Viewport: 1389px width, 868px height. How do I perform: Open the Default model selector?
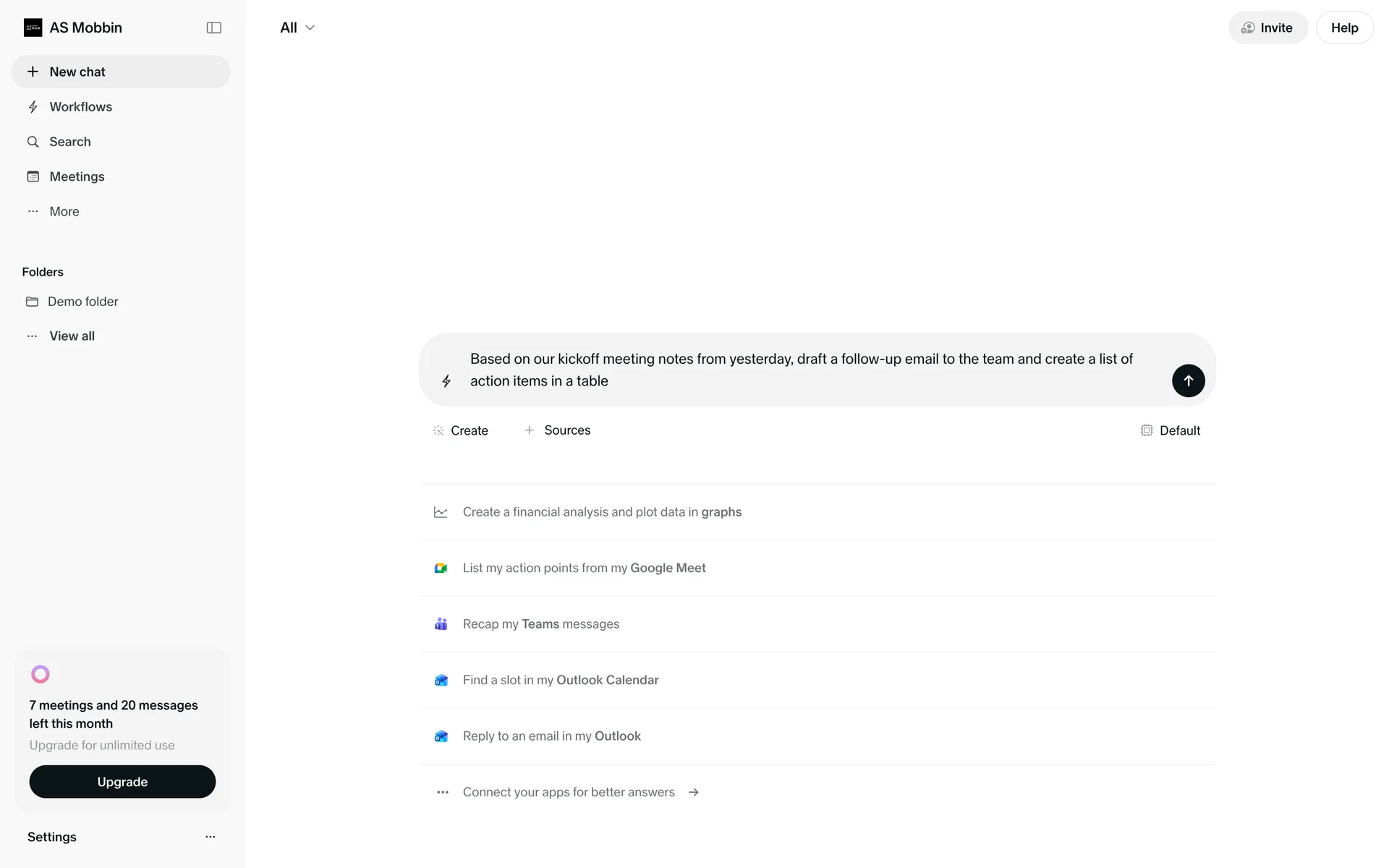(1171, 430)
